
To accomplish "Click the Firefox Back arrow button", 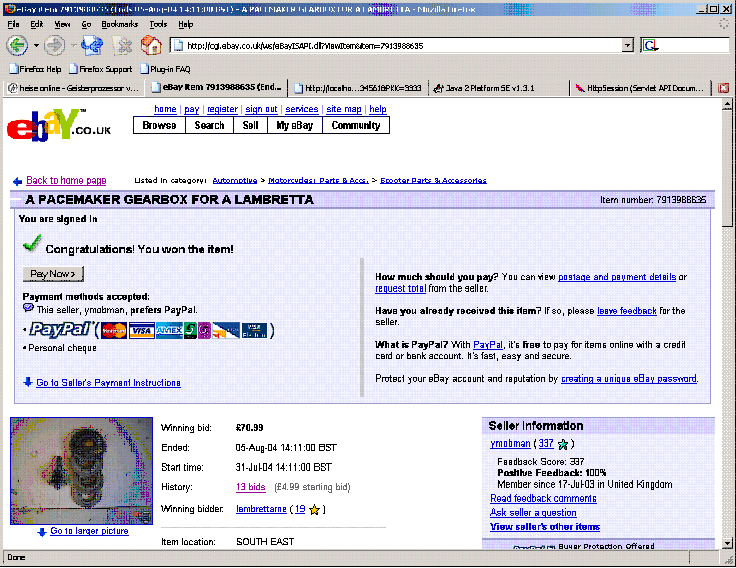I will pos(17,46).
